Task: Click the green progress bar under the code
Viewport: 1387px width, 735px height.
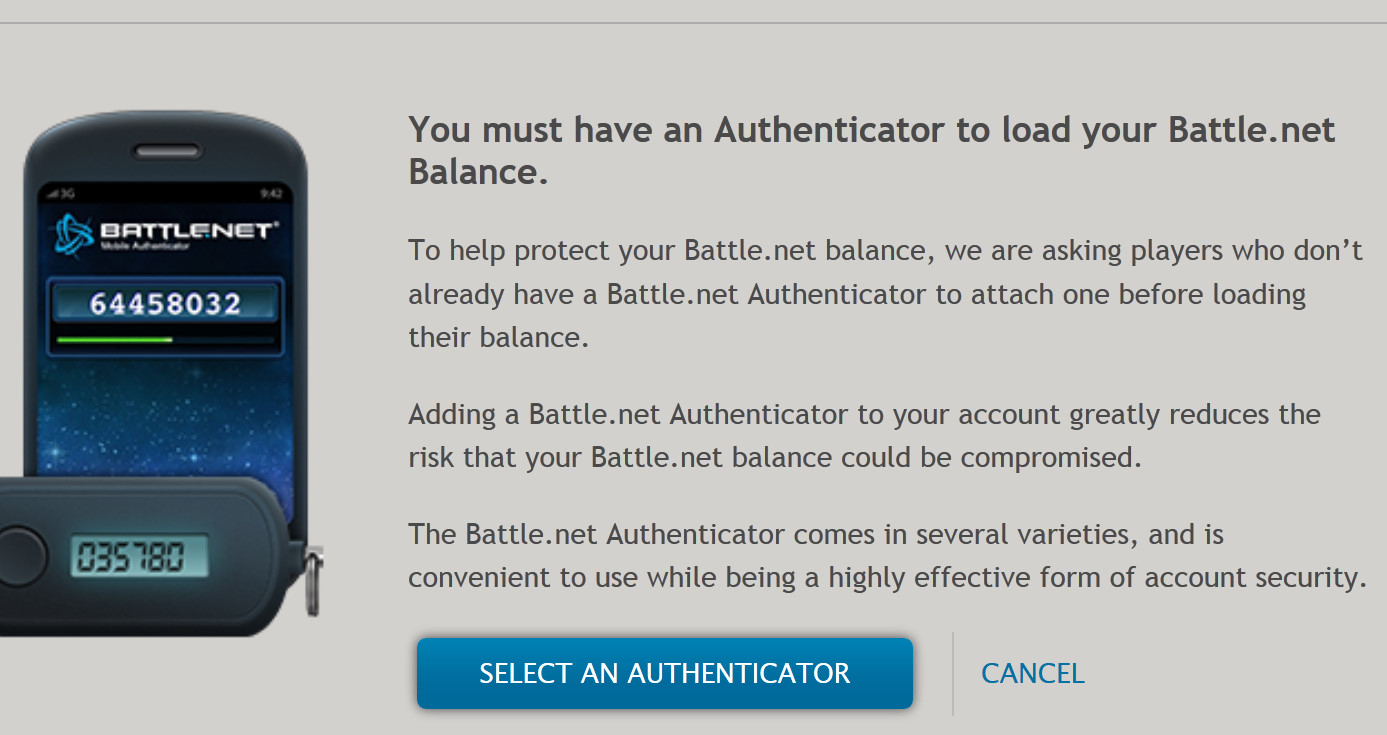Action: (x=115, y=340)
